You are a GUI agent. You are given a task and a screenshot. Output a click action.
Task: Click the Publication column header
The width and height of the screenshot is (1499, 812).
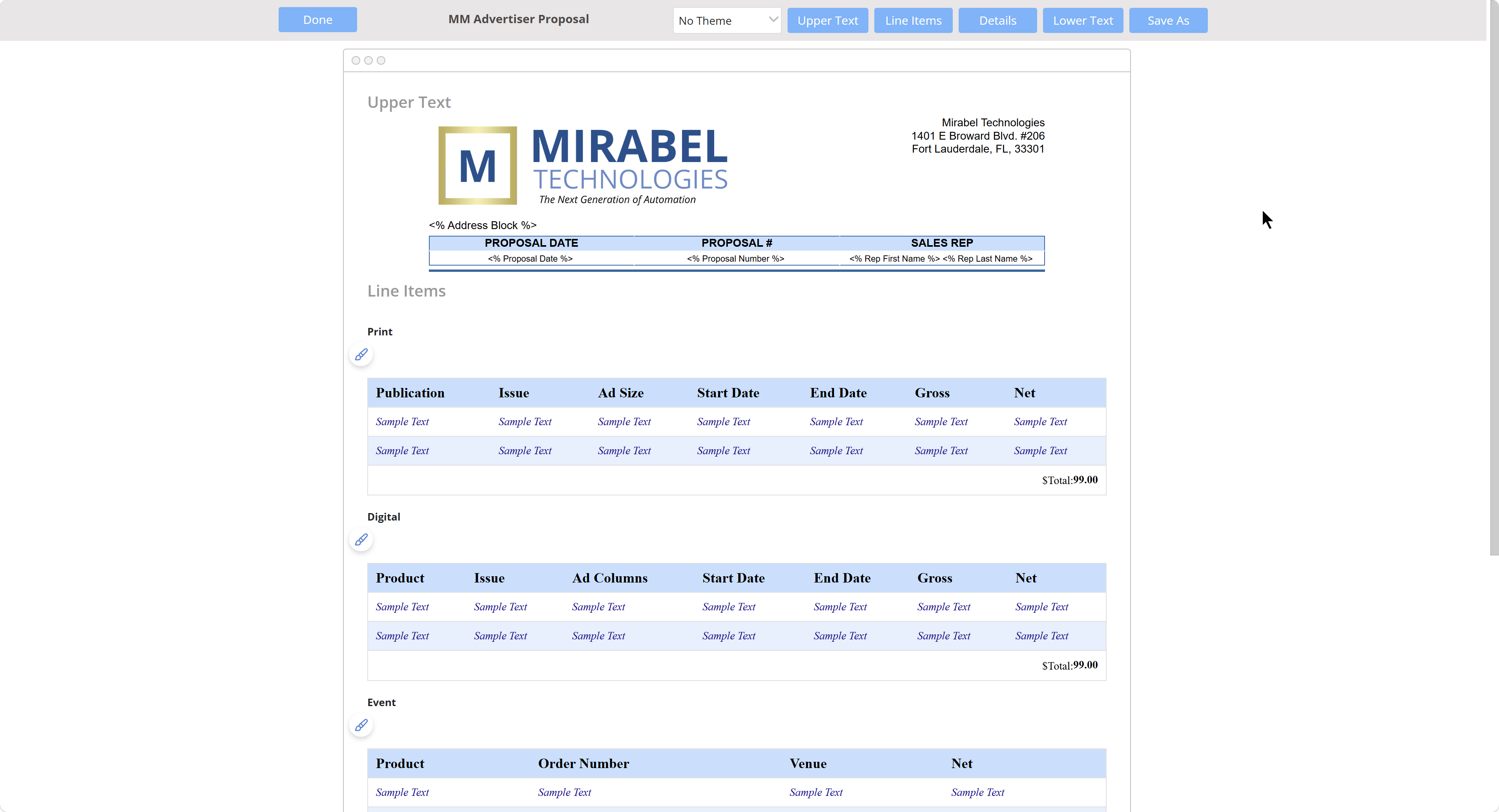(410, 393)
